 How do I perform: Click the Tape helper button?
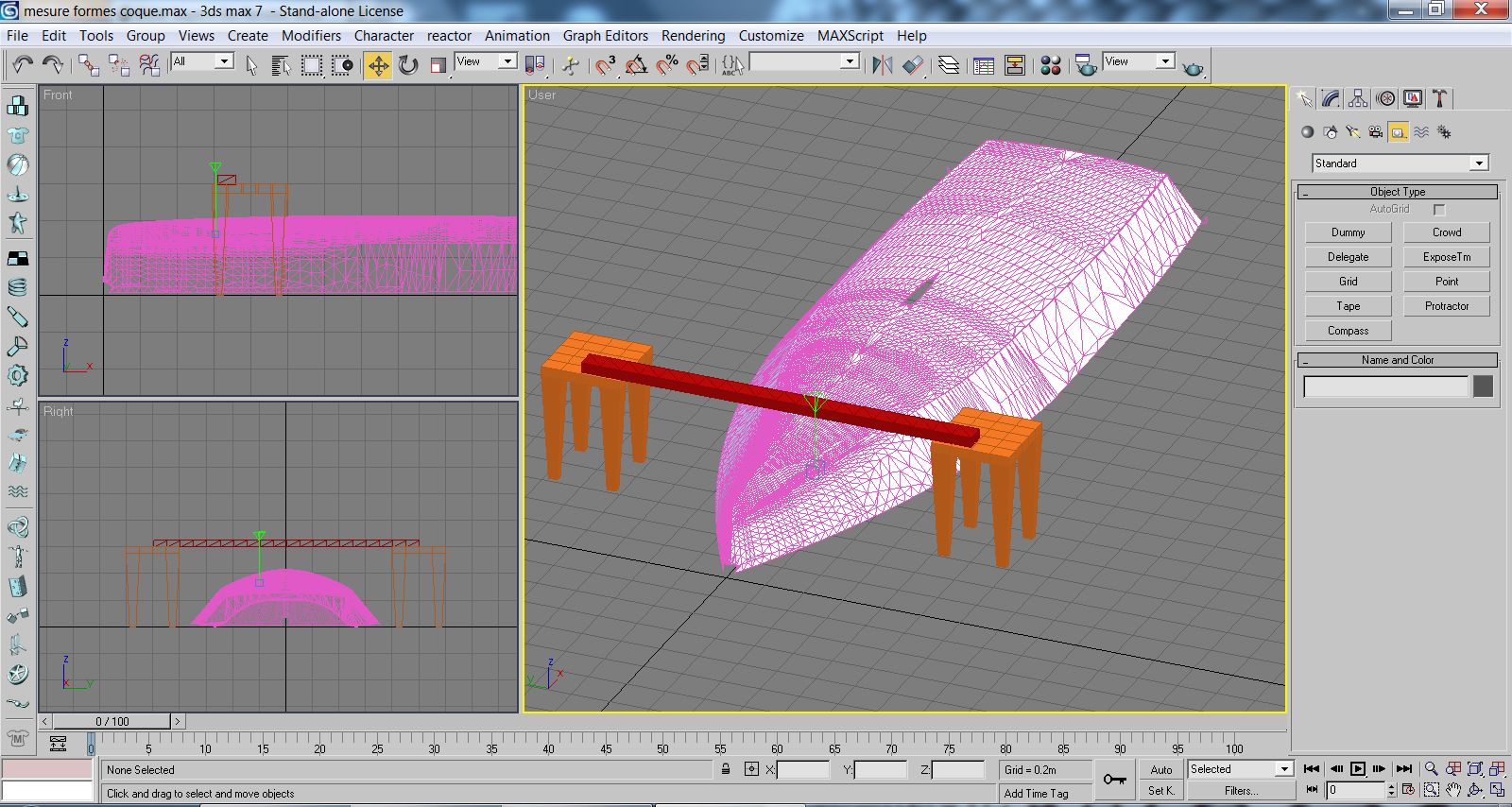coord(1349,306)
